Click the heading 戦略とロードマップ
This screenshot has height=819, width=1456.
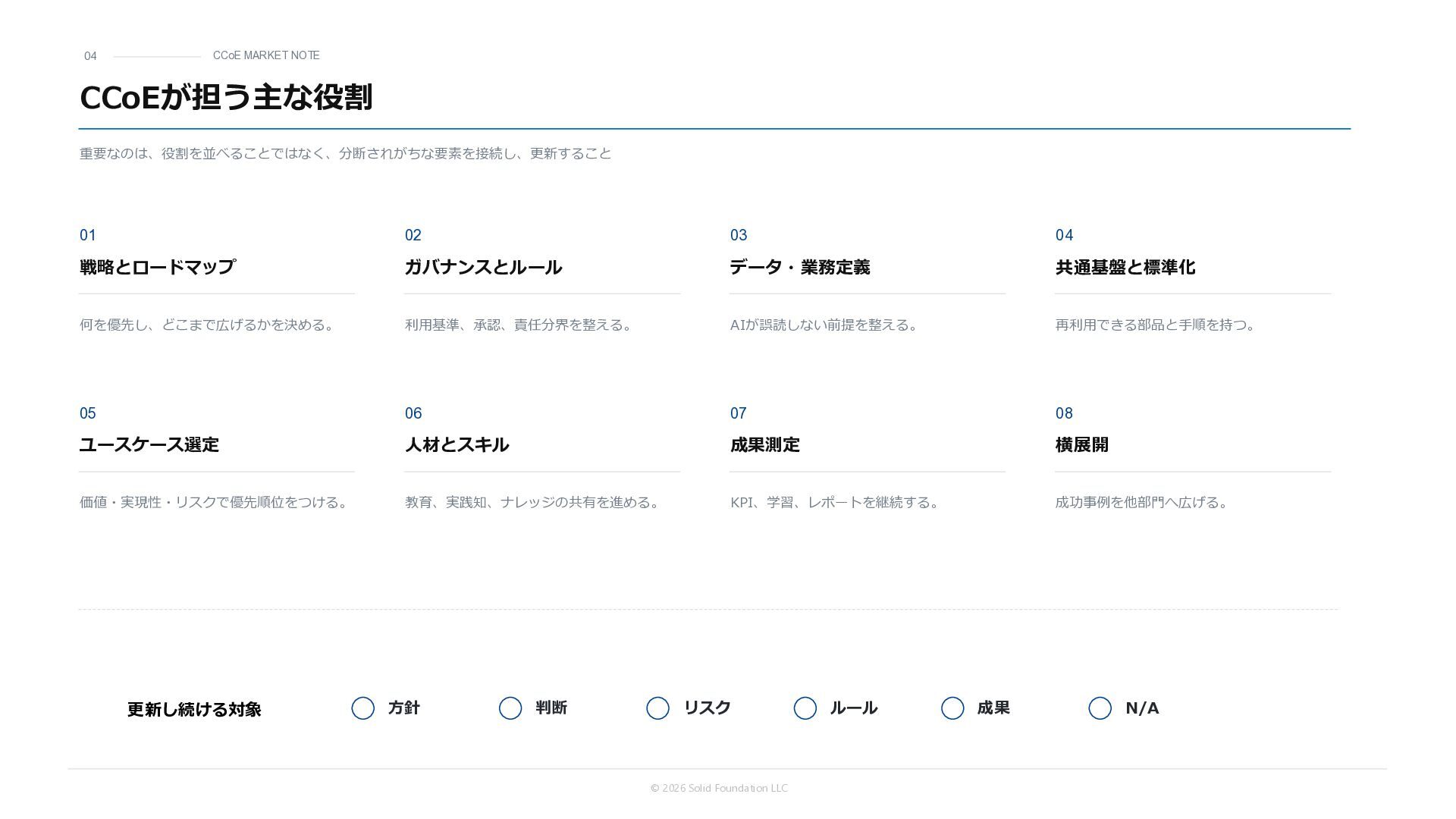tap(158, 267)
